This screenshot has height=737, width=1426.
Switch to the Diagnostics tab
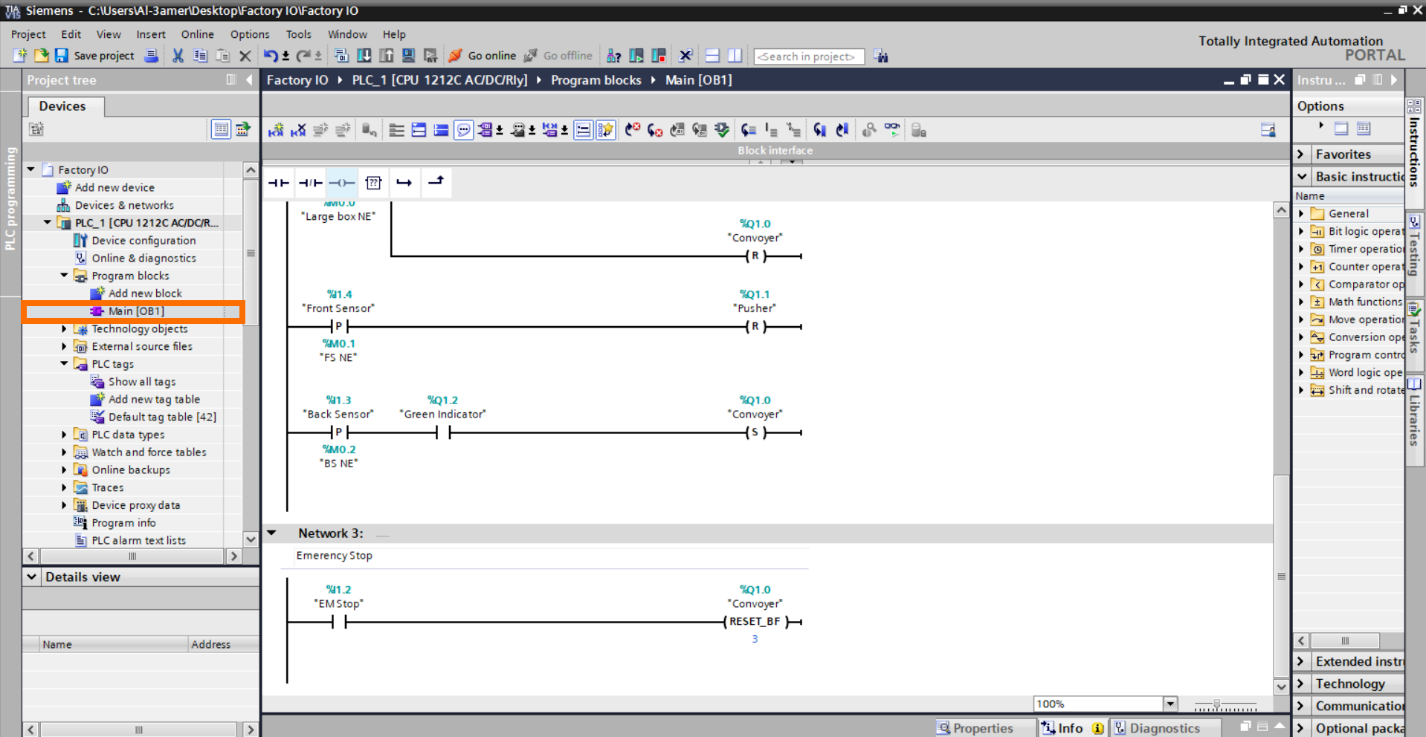pos(1166,727)
